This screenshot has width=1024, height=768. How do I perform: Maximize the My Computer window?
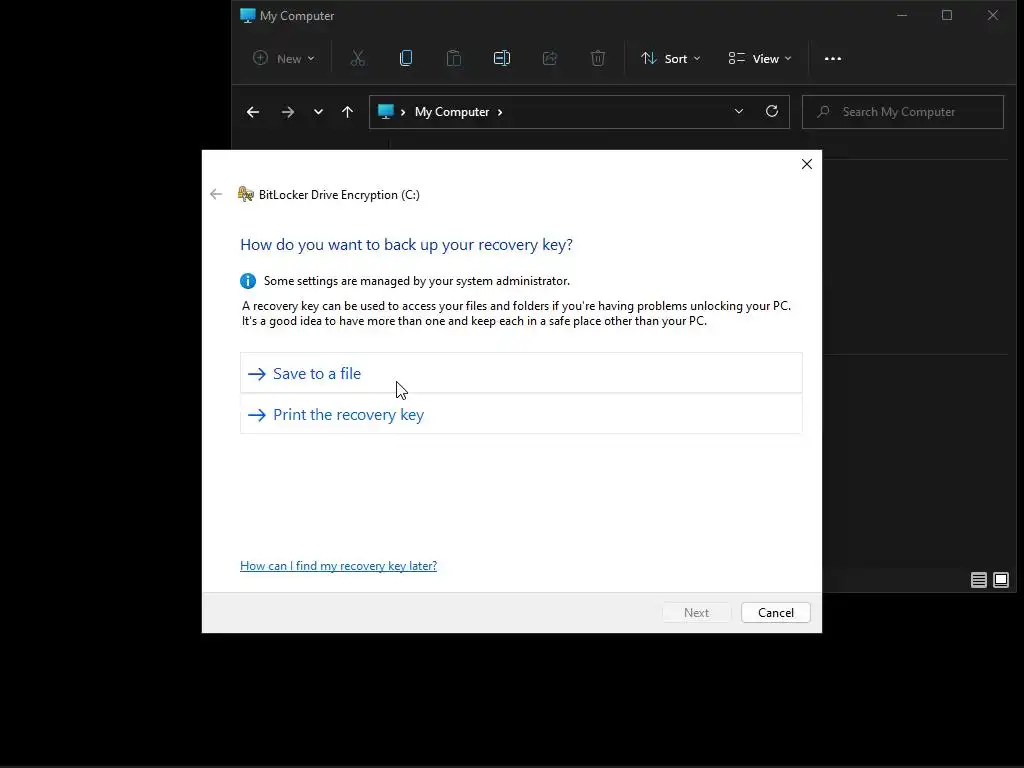(x=947, y=15)
